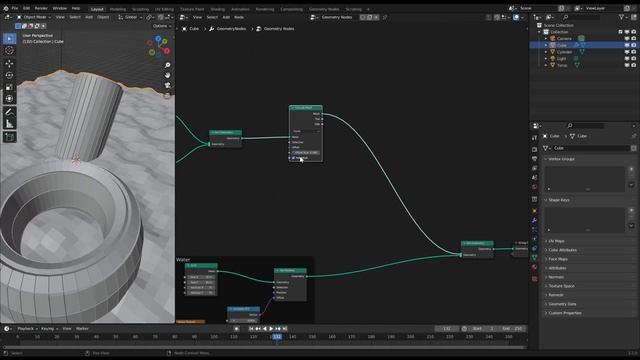Click the outliner search magnifier field
The width and height of the screenshot is (640, 360).
(581, 17)
